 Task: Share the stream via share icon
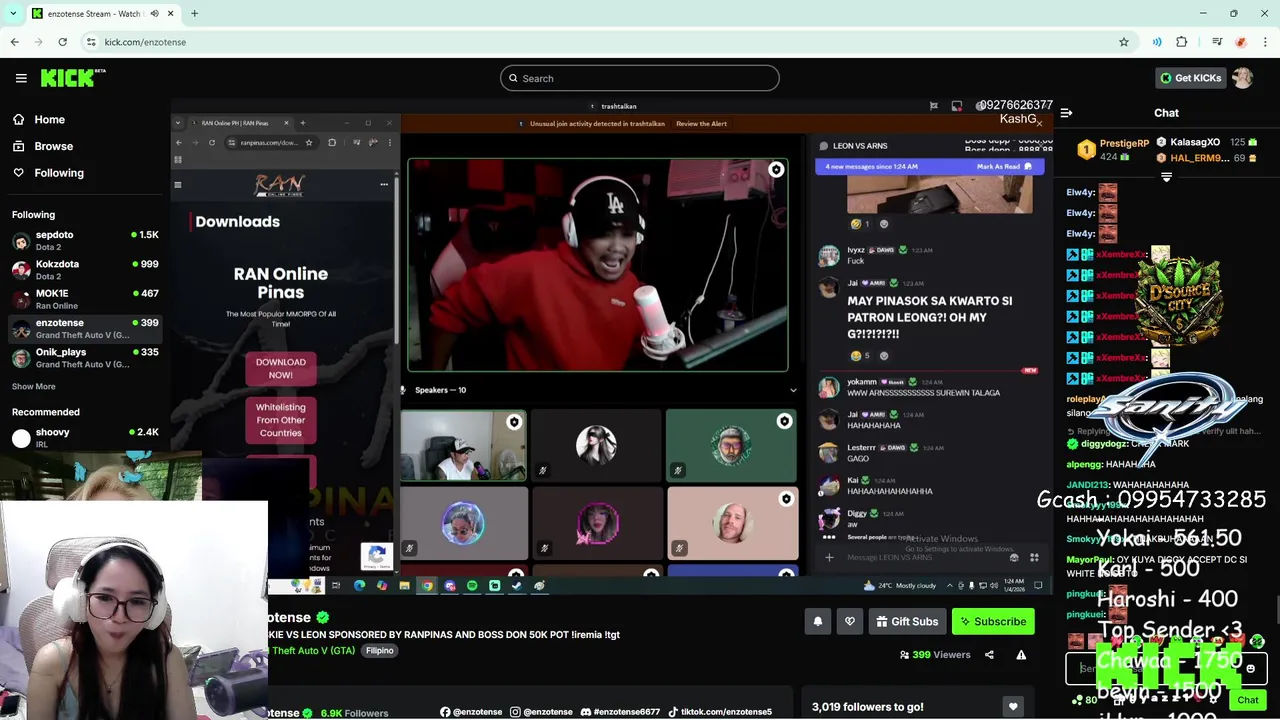(989, 655)
